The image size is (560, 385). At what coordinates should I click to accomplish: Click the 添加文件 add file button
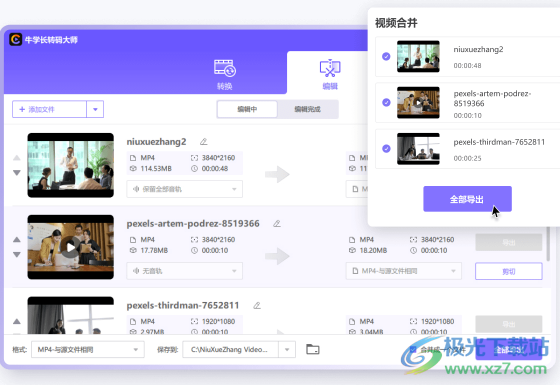(49, 109)
